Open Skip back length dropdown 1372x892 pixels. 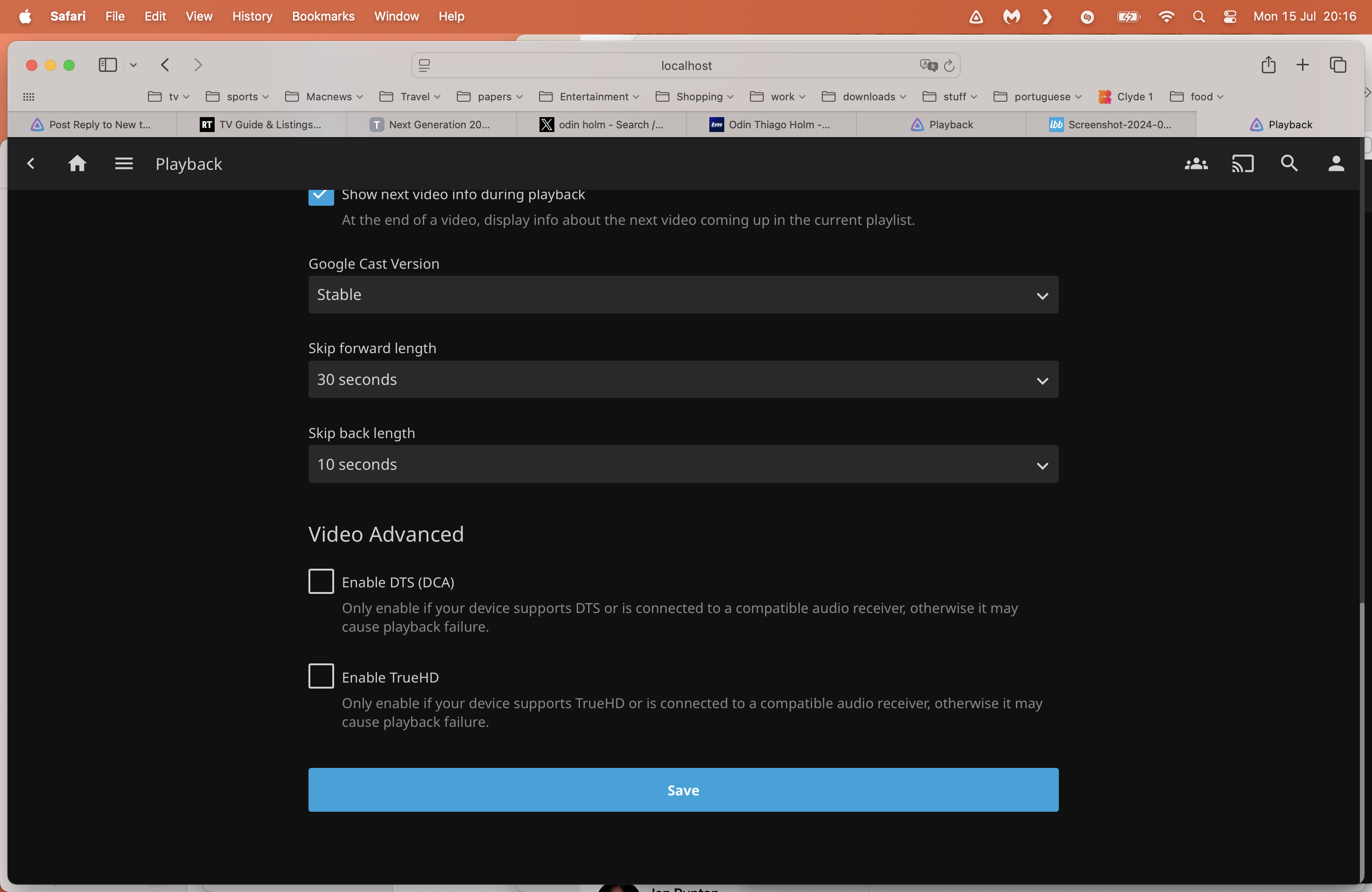[683, 464]
